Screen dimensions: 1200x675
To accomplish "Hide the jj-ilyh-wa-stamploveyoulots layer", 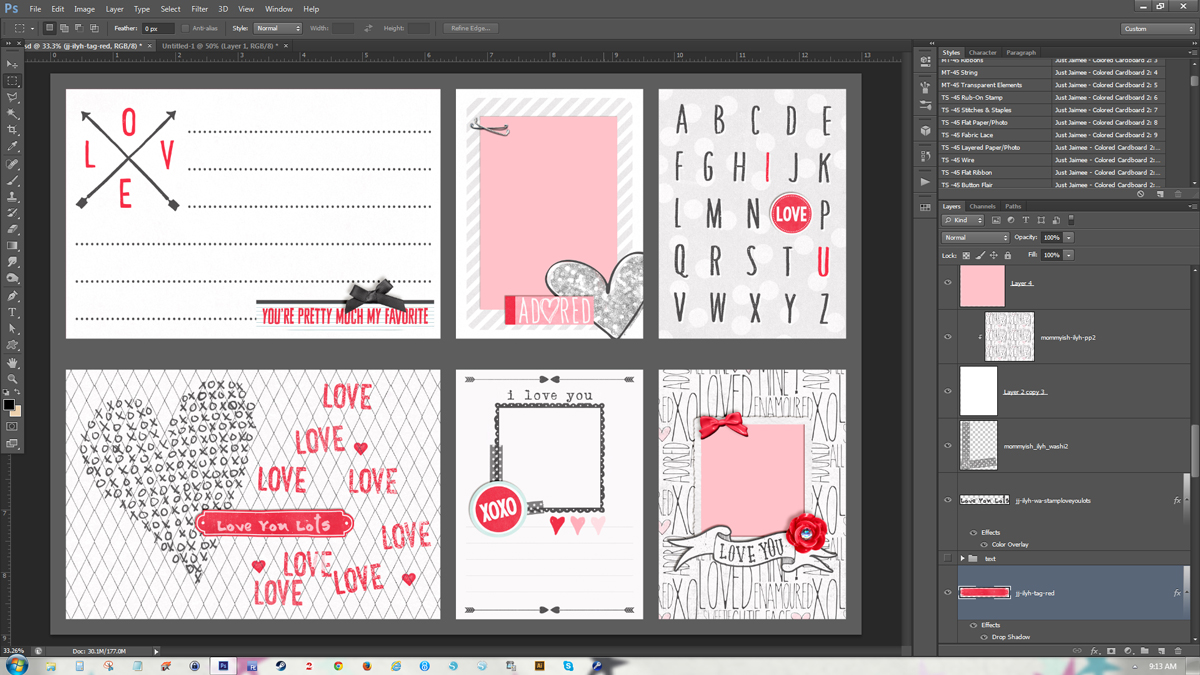I will pos(948,500).
